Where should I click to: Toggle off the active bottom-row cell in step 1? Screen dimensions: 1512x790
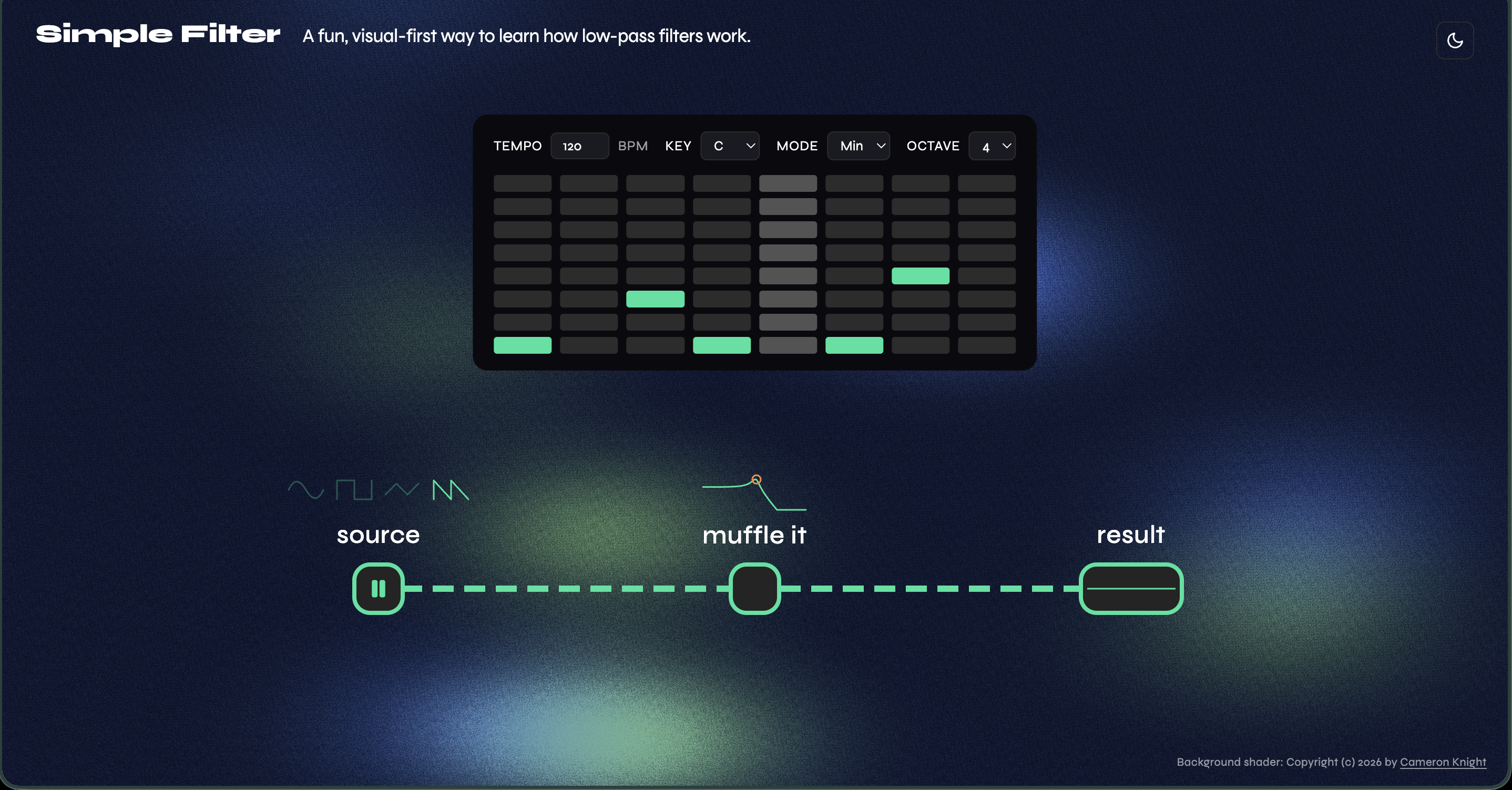523,345
